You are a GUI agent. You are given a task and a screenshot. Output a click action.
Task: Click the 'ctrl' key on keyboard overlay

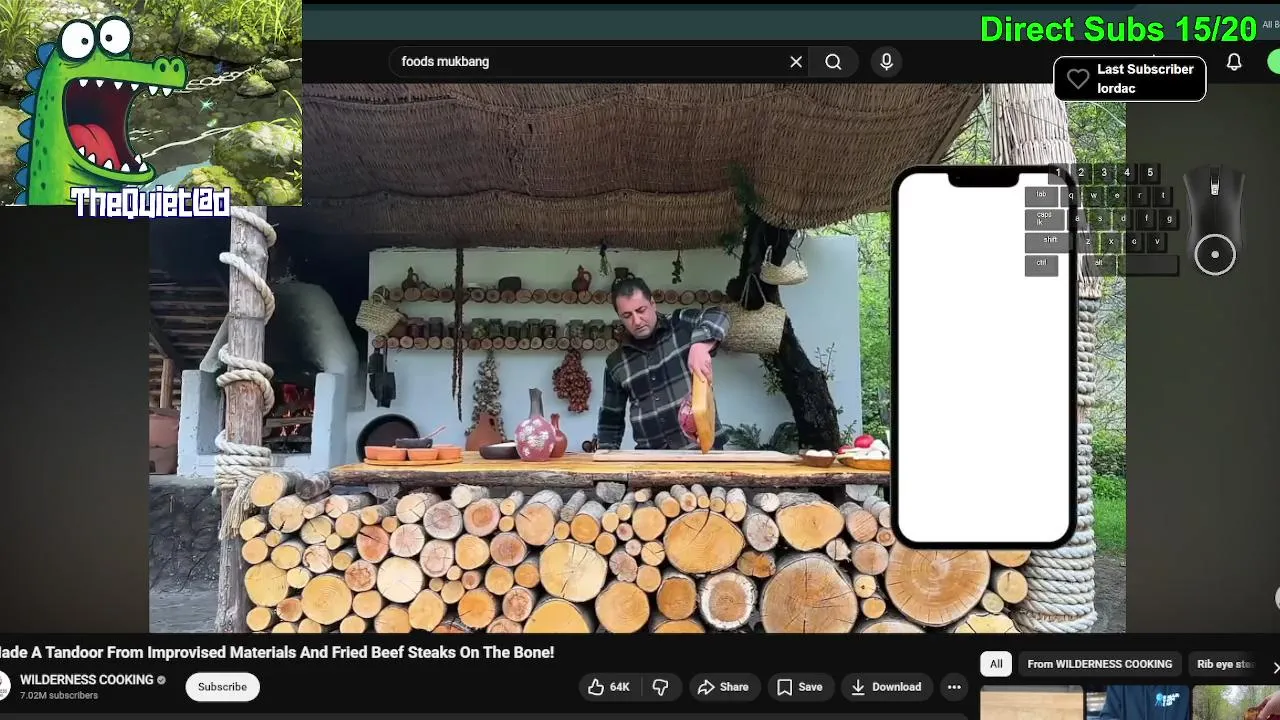pos(1041,265)
